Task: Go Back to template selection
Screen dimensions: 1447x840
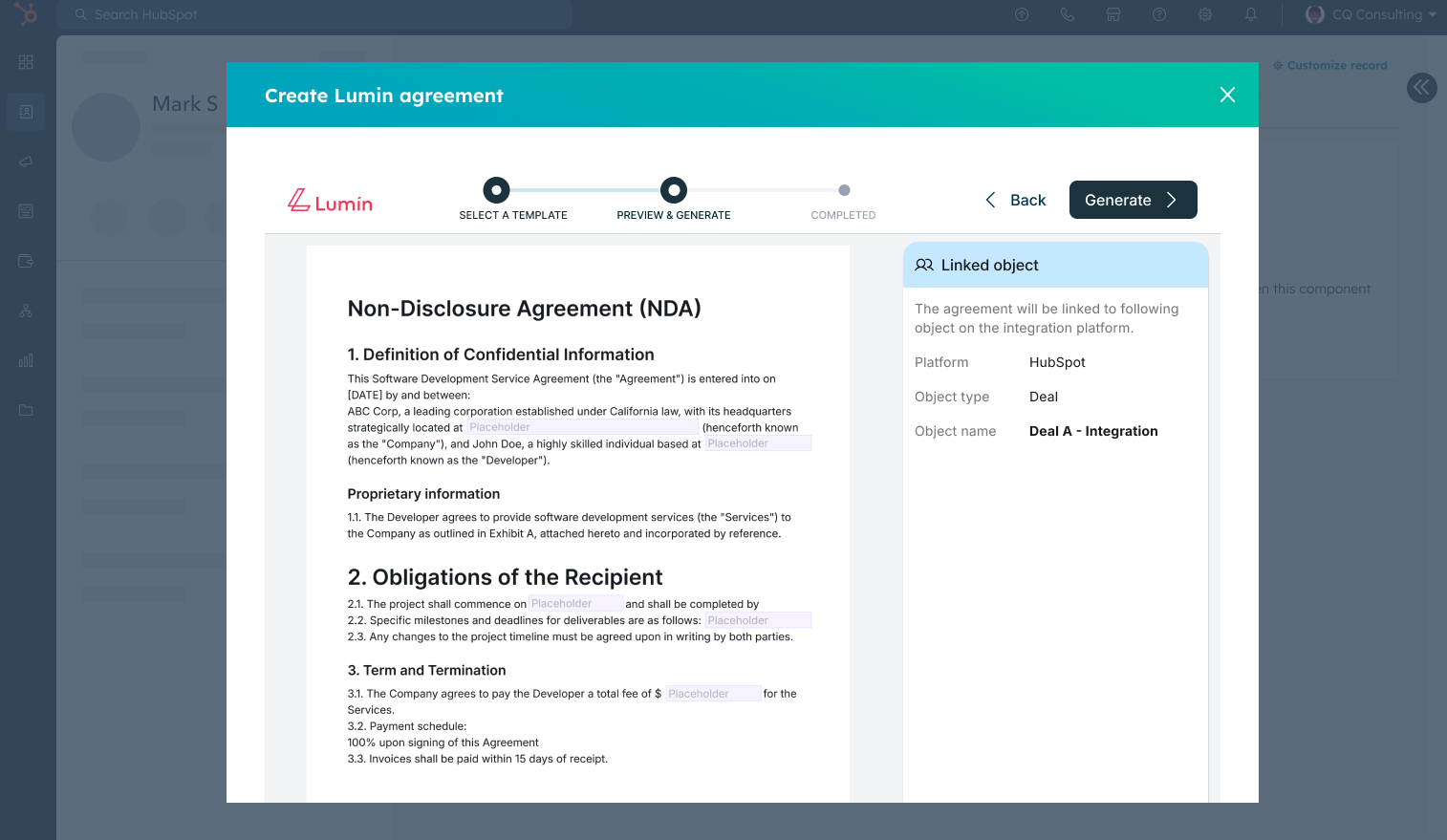Action: click(1015, 200)
